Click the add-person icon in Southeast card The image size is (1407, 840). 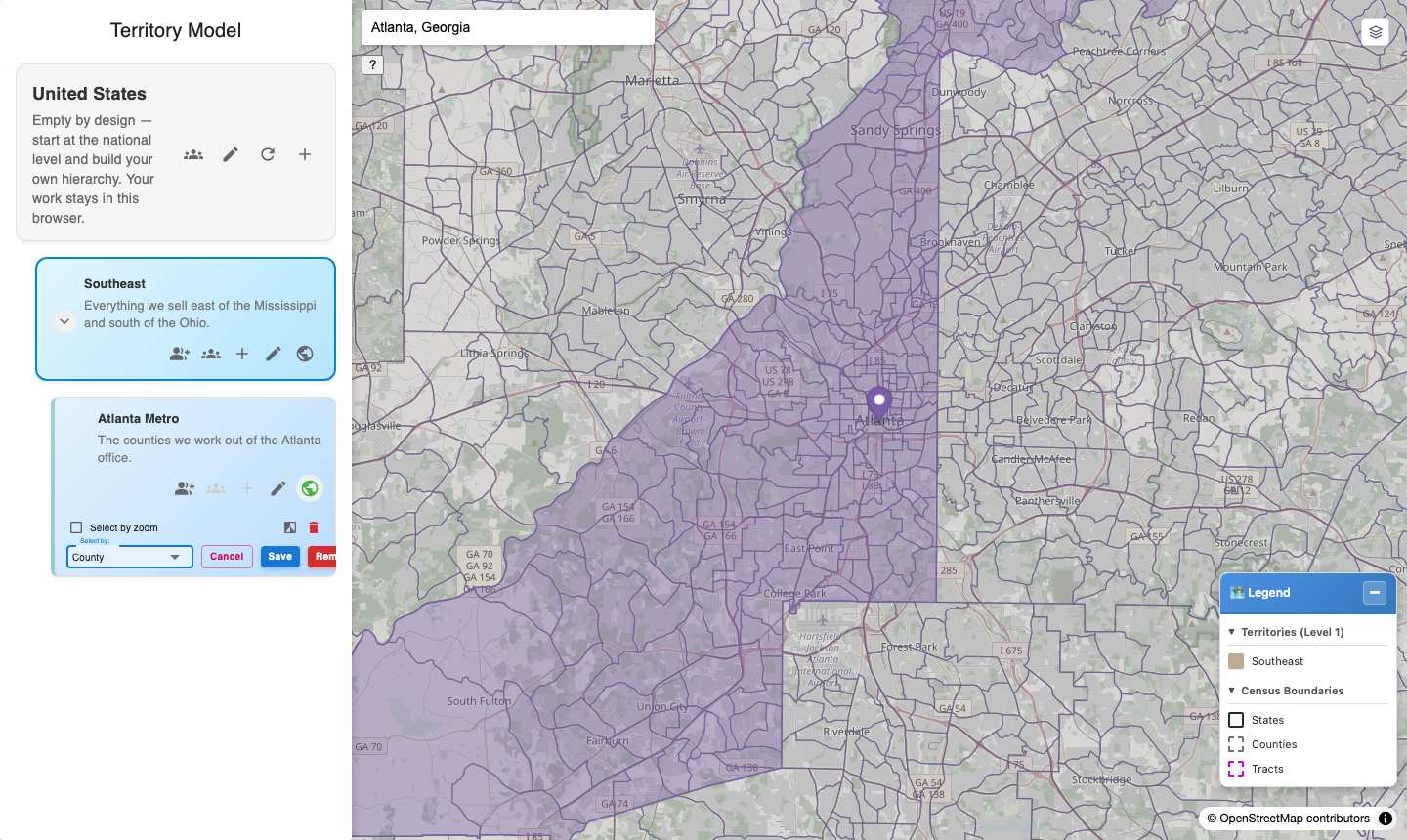click(x=180, y=354)
